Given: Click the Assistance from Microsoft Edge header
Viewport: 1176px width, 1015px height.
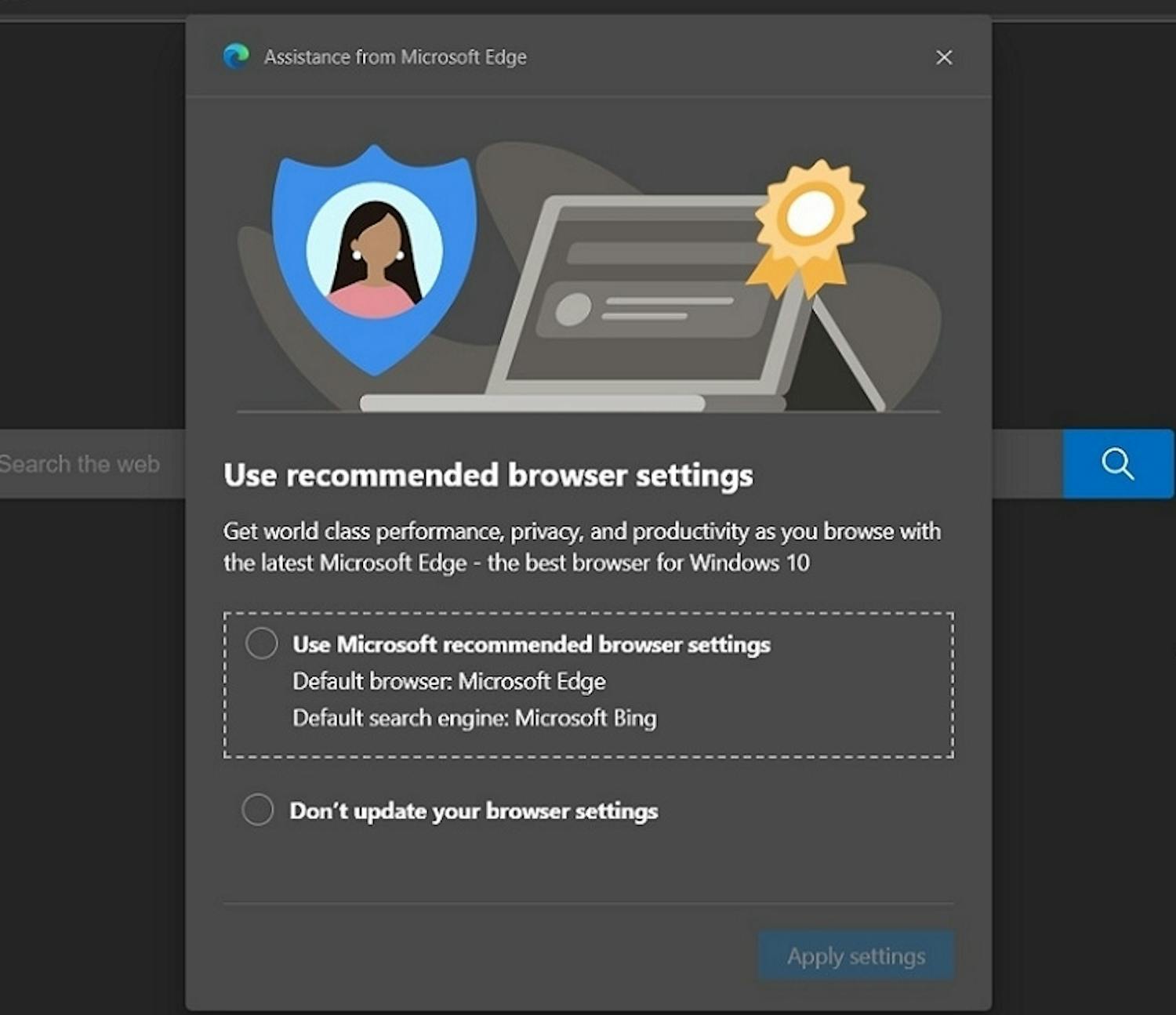Looking at the screenshot, I should [x=394, y=56].
